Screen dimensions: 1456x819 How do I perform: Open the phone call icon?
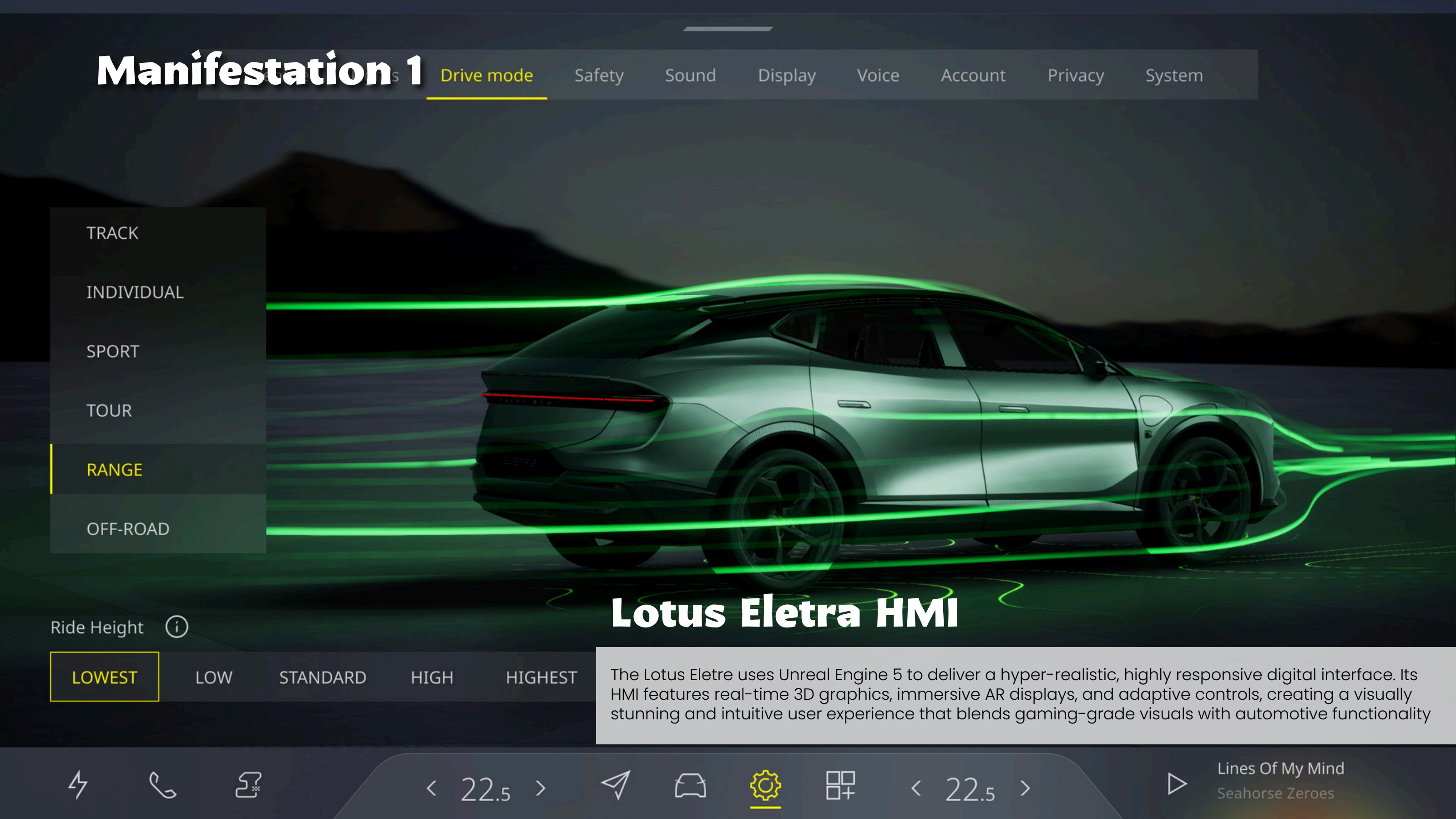pos(163,785)
